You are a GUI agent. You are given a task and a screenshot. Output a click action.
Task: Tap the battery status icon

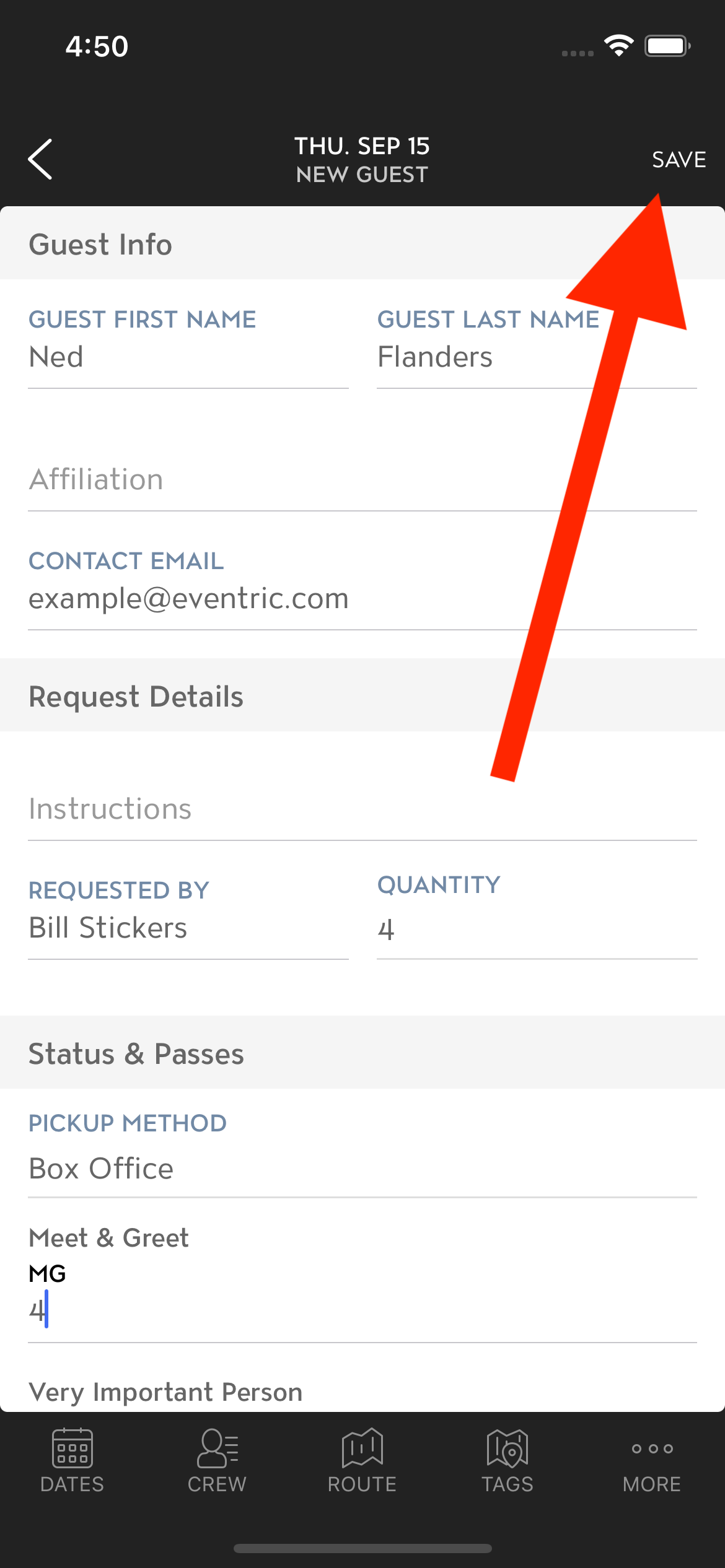[667, 46]
